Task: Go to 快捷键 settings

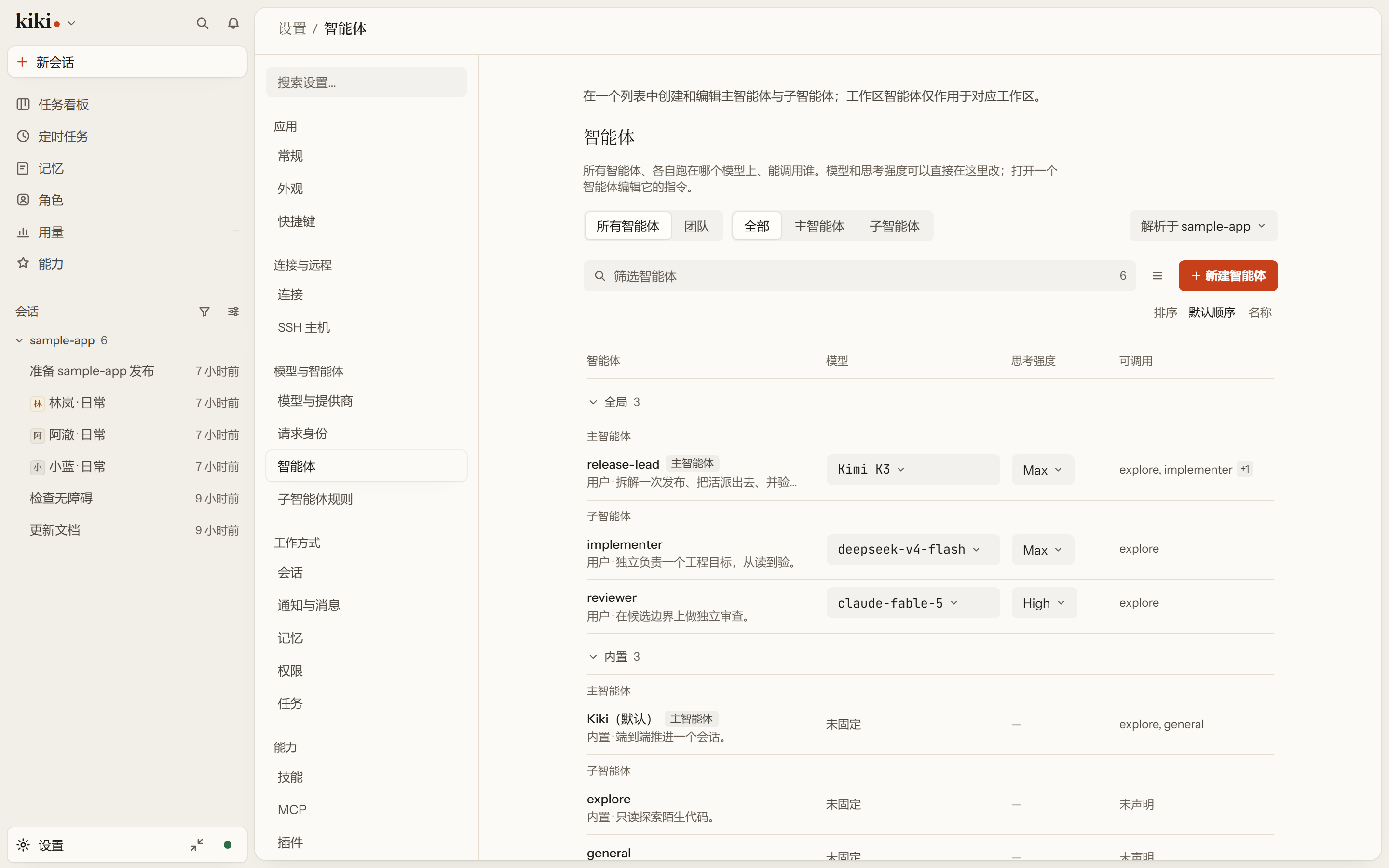Action: coord(366,221)
